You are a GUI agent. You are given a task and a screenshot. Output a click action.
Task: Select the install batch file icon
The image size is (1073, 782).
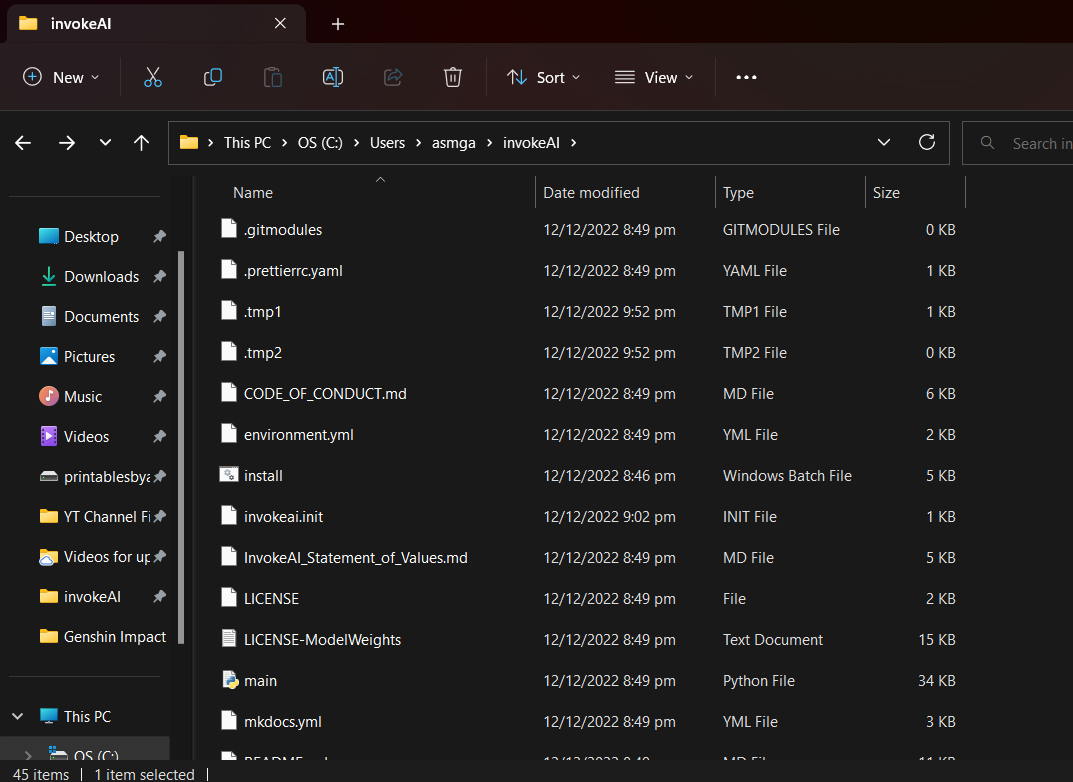pos(229,475)
